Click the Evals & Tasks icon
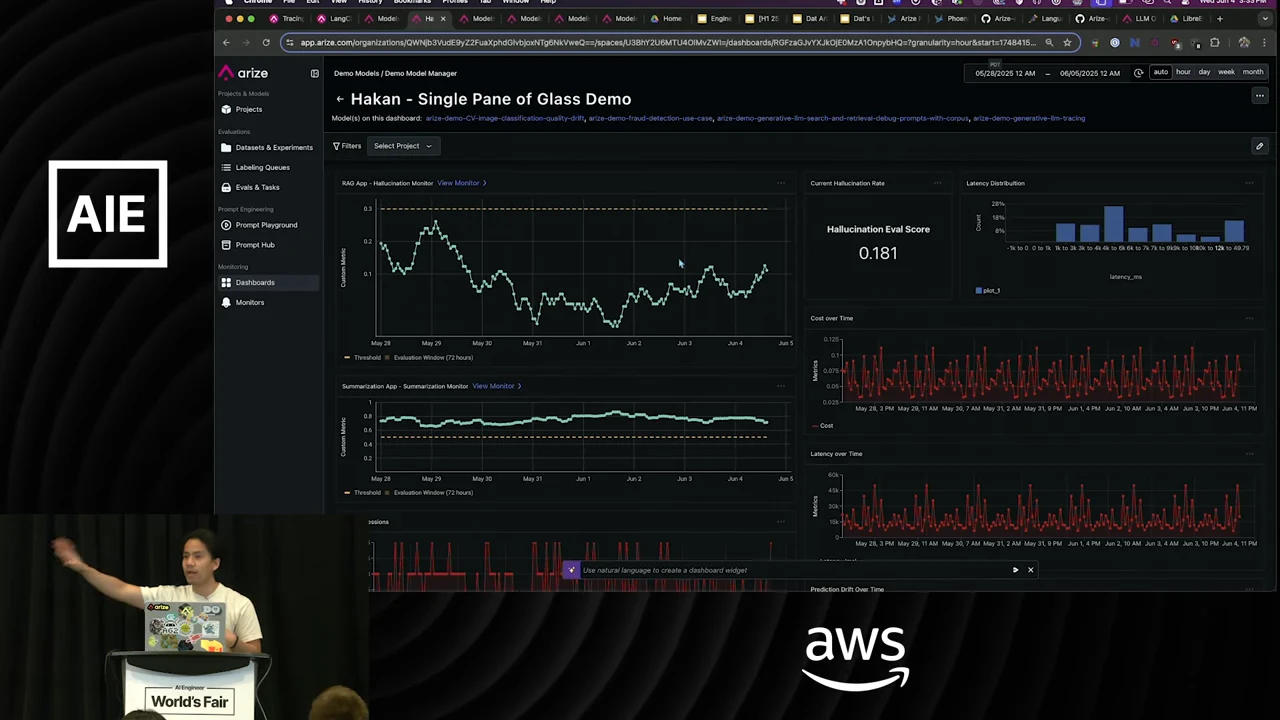 click(226, 187)
